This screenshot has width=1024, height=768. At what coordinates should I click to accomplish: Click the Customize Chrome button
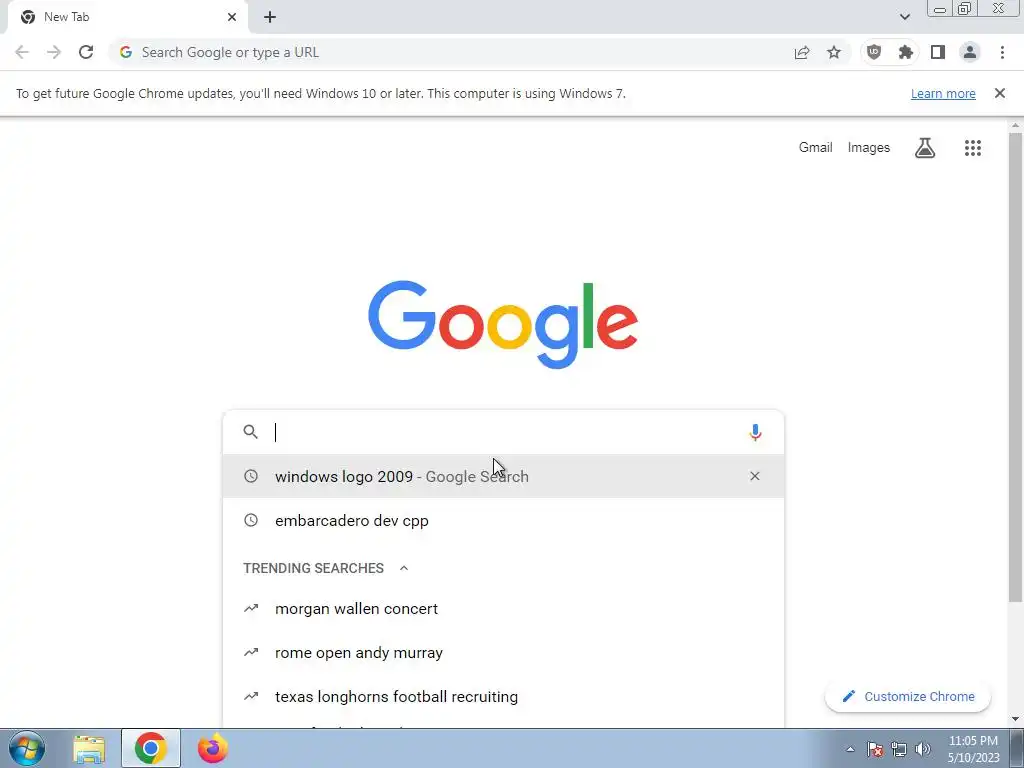908,697
